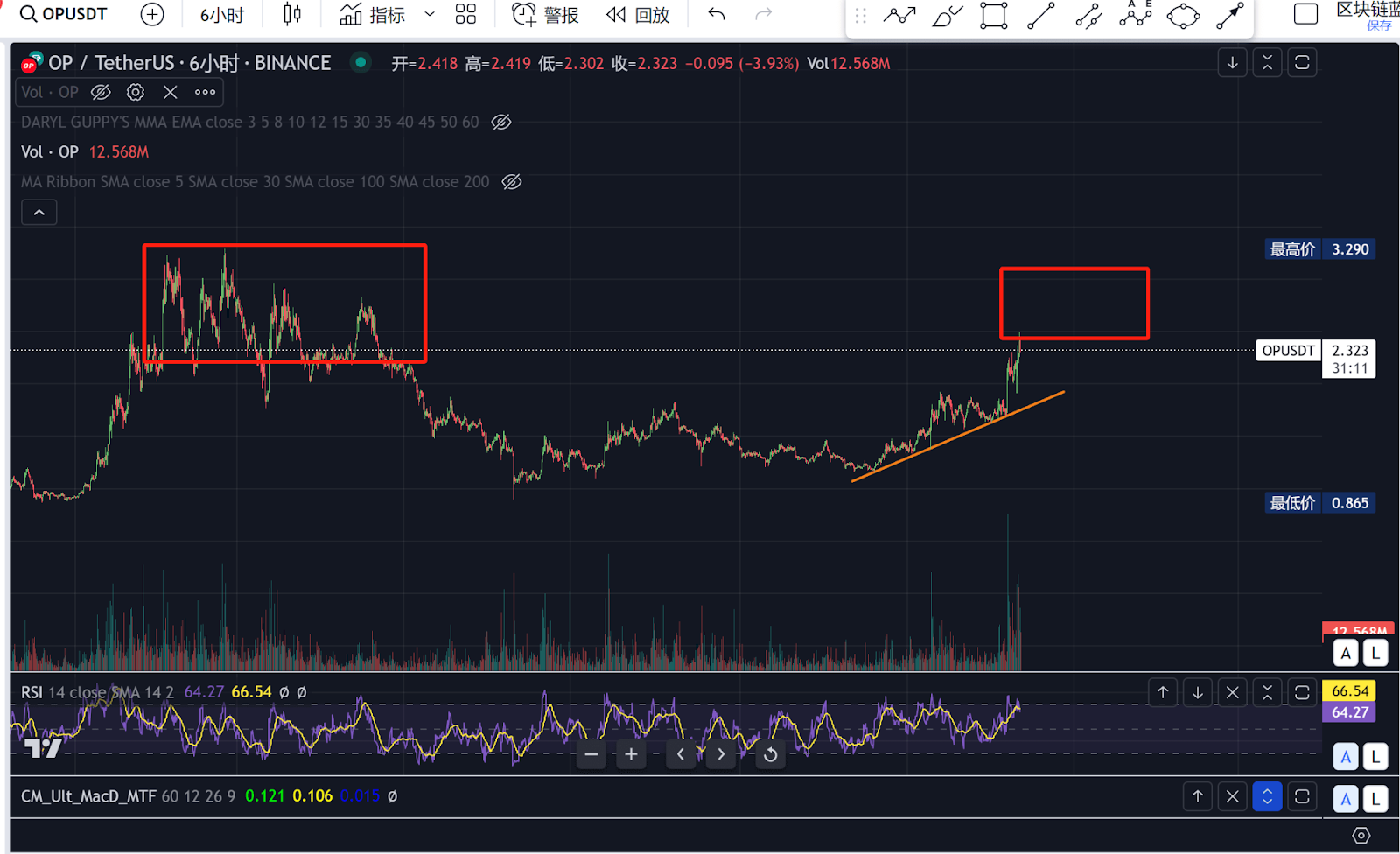Show the Daryl Guppy's MMA indicator
The height and width of the screenshot is (854, 1400).
(501, 122)
